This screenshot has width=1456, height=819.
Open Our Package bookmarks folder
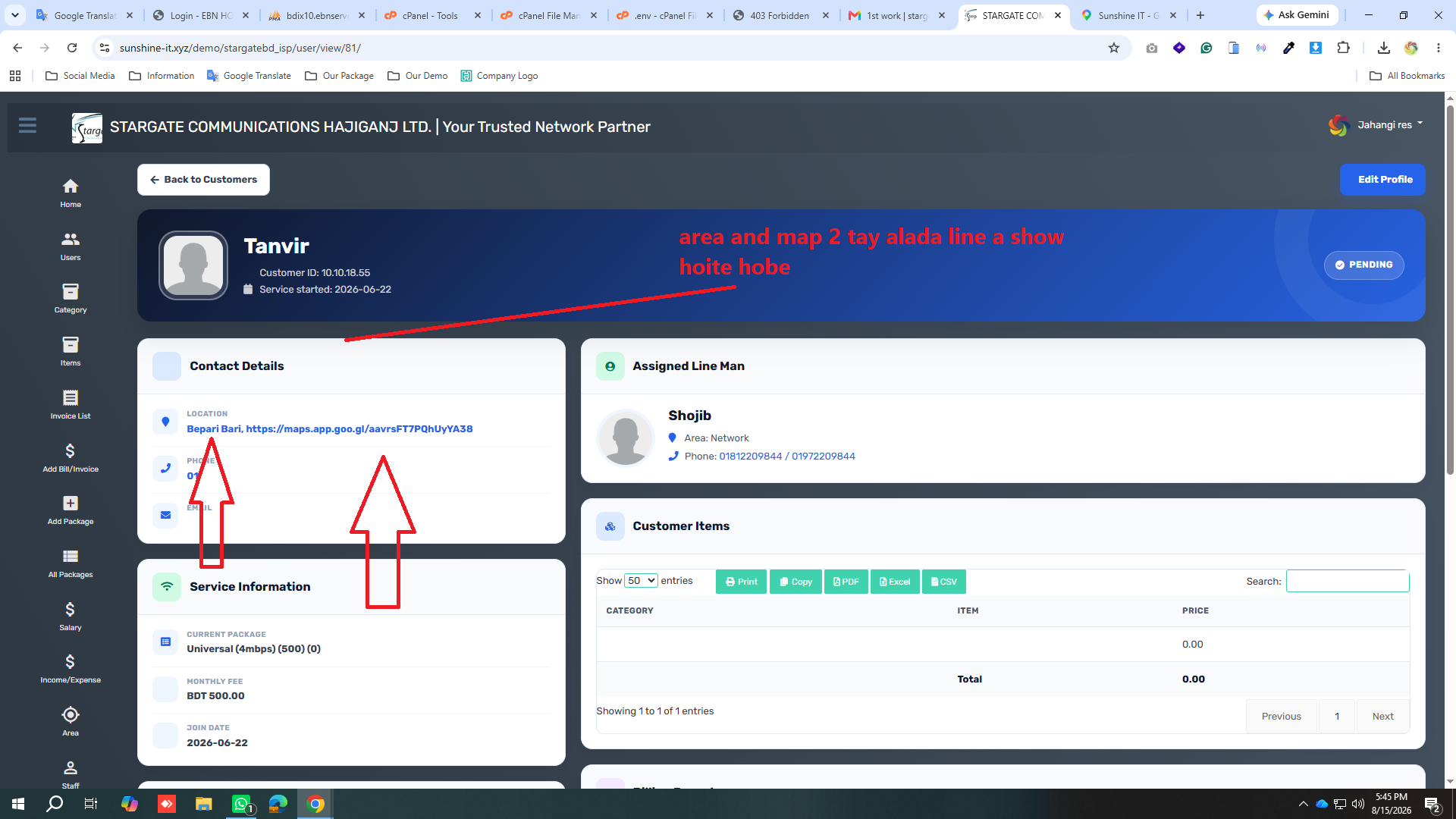[x=340, y=76]
